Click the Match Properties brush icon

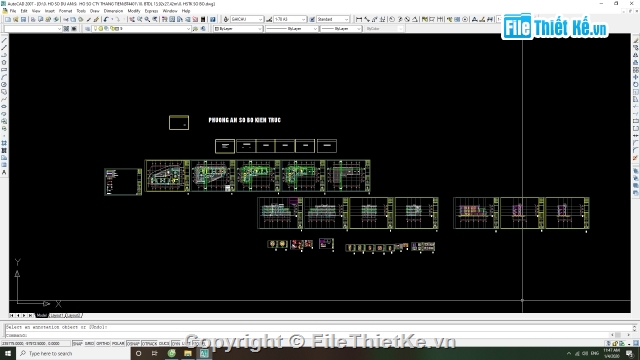(96, 19)
